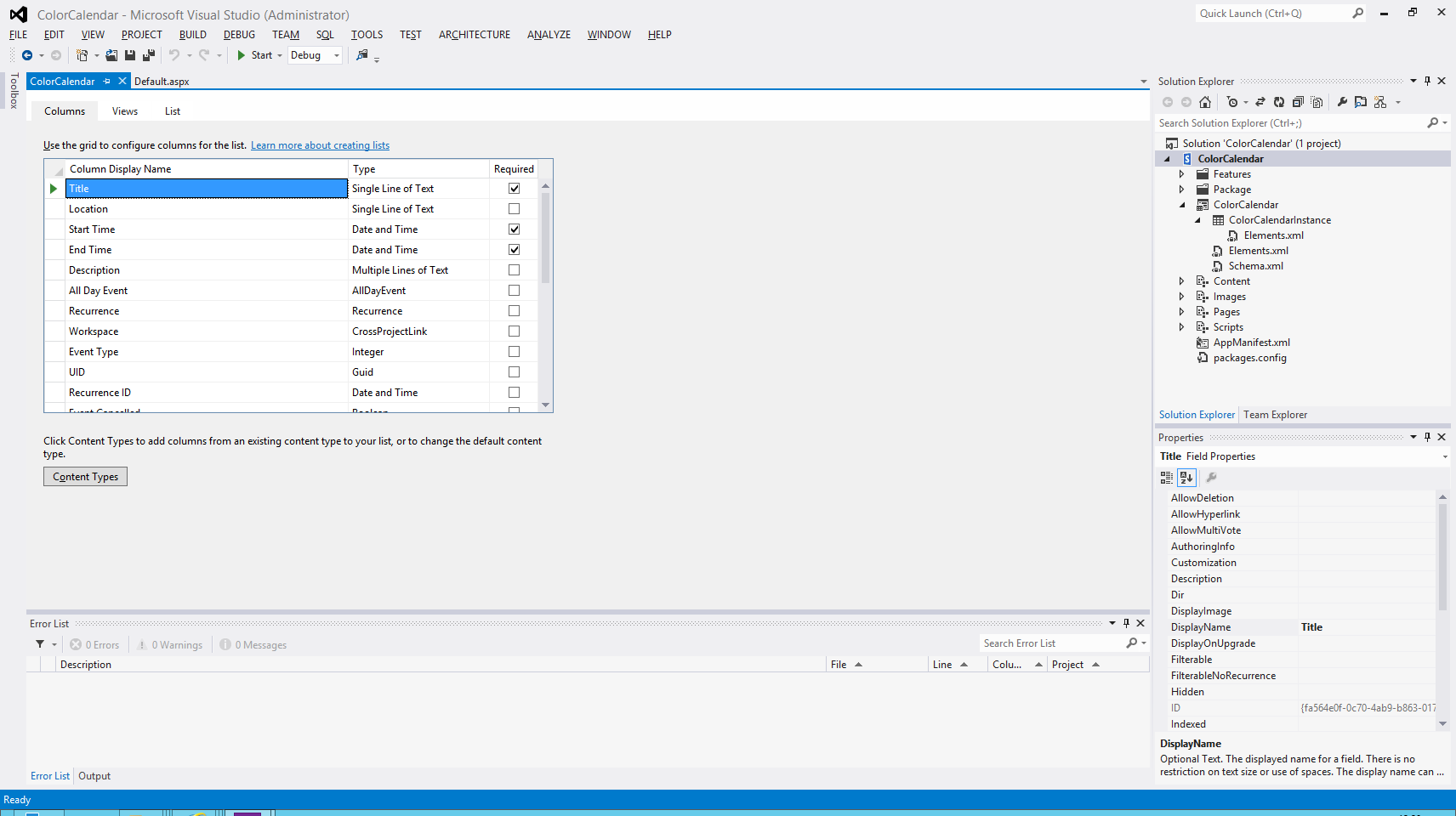Click the View Class Diagram icon
This screenshot has height=816, width=1456.
pos(1380,102)
